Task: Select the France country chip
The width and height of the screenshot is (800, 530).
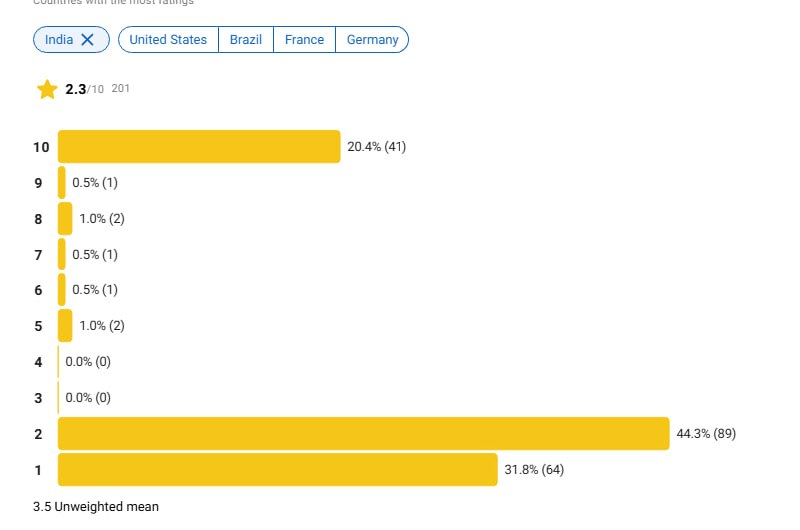Action: coord(305,40)
